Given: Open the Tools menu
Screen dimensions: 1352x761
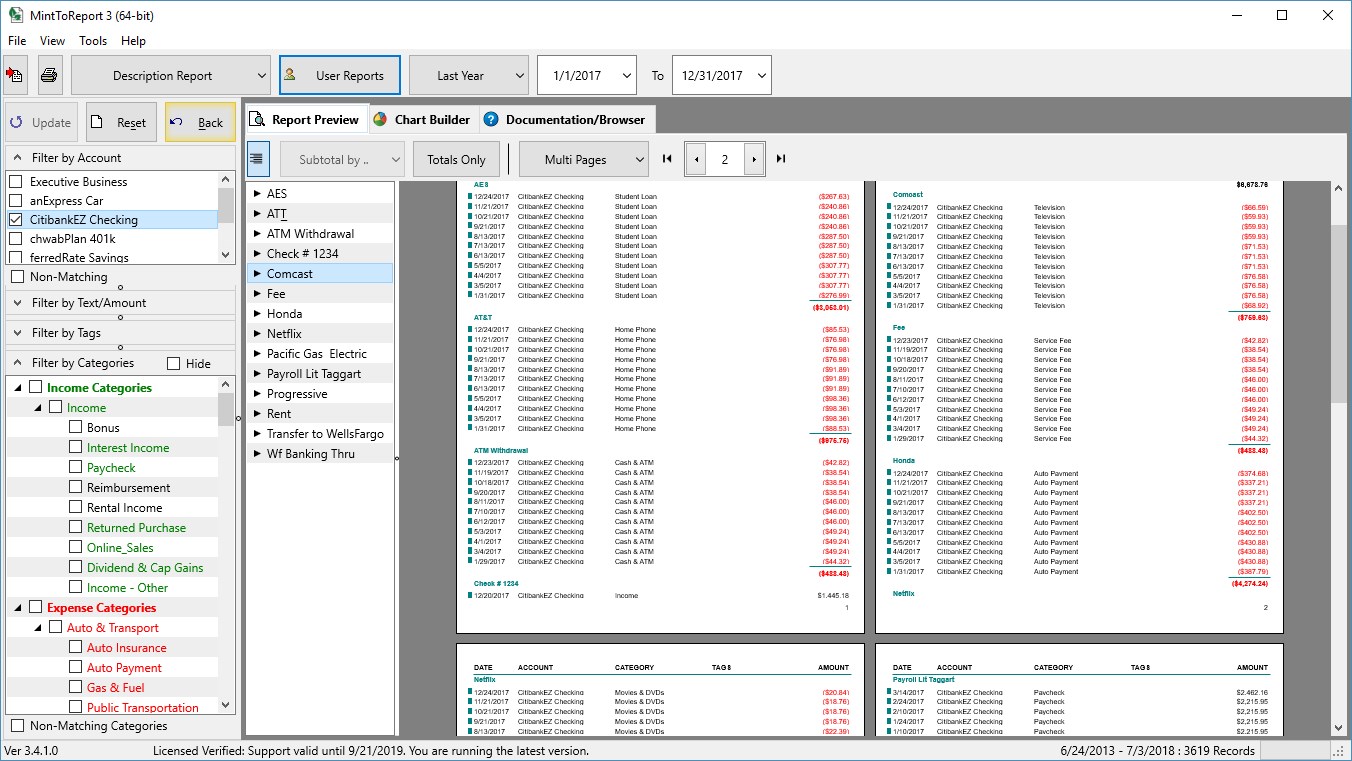Looking at the screenshot, I should pyautogui.click(x=93, y=41).
